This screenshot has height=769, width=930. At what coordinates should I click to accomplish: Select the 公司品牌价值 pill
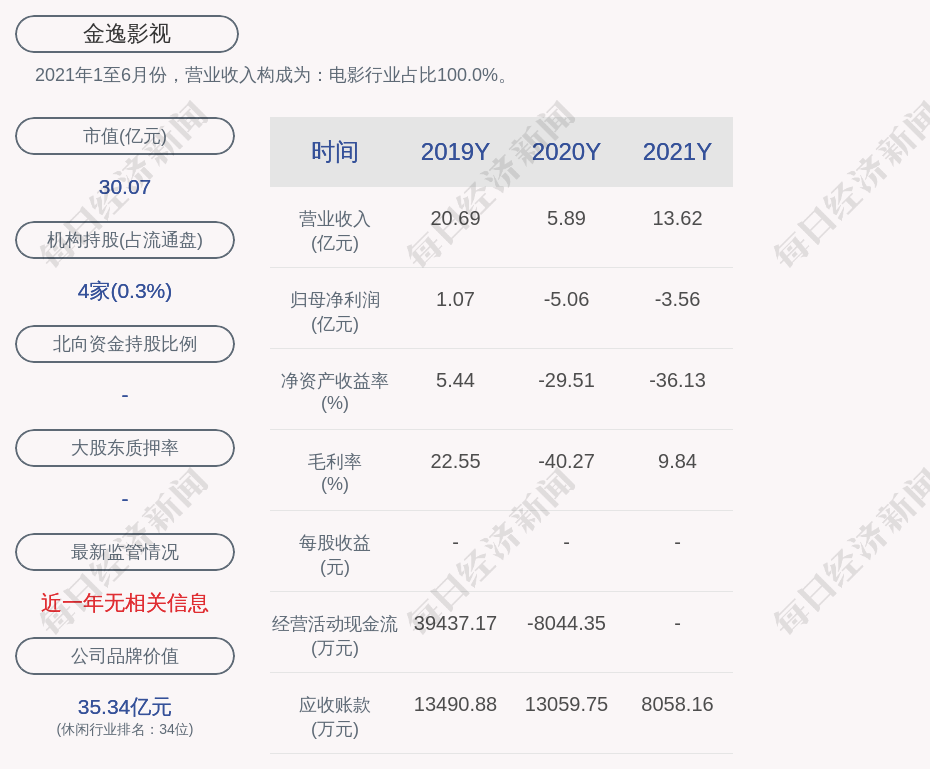125,656
